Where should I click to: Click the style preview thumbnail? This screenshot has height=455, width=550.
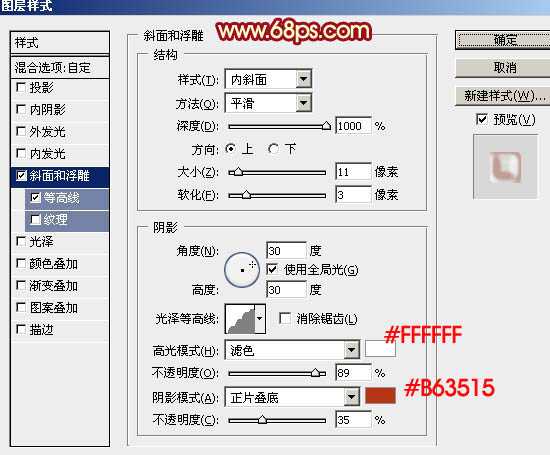pos(505,167)
